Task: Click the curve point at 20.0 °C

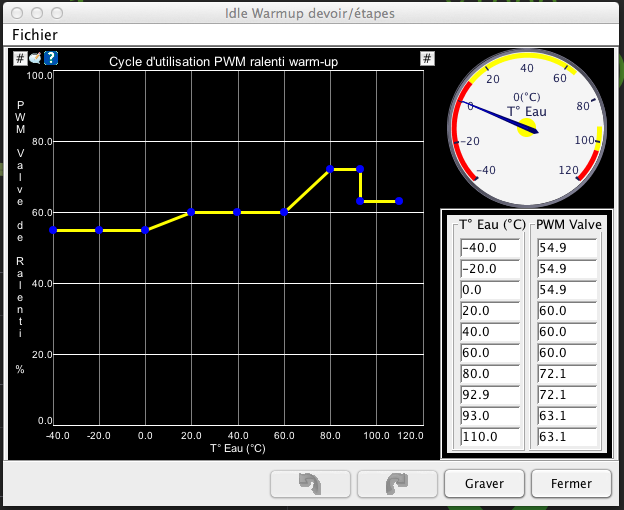Action: 191,212
